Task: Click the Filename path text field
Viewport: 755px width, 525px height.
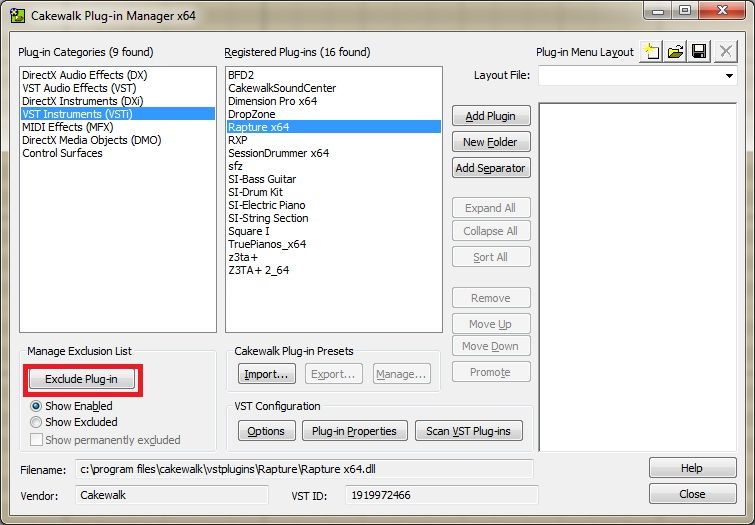Action: [x=305, y=468]
